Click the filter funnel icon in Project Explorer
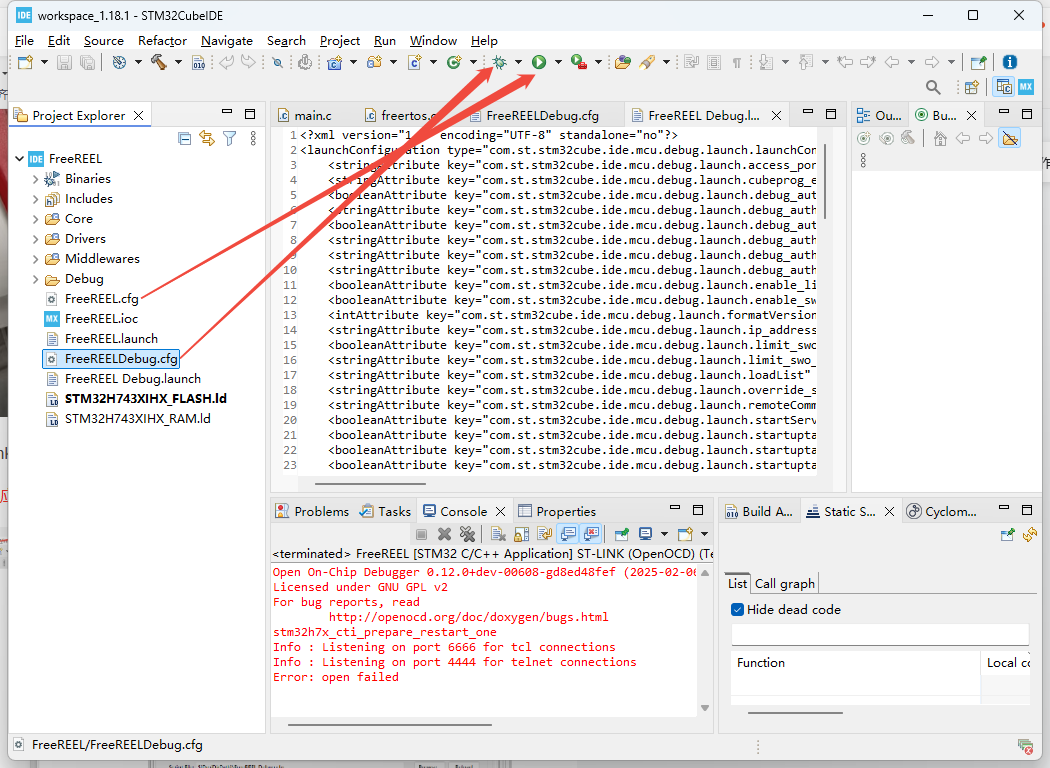 [229, 138]
